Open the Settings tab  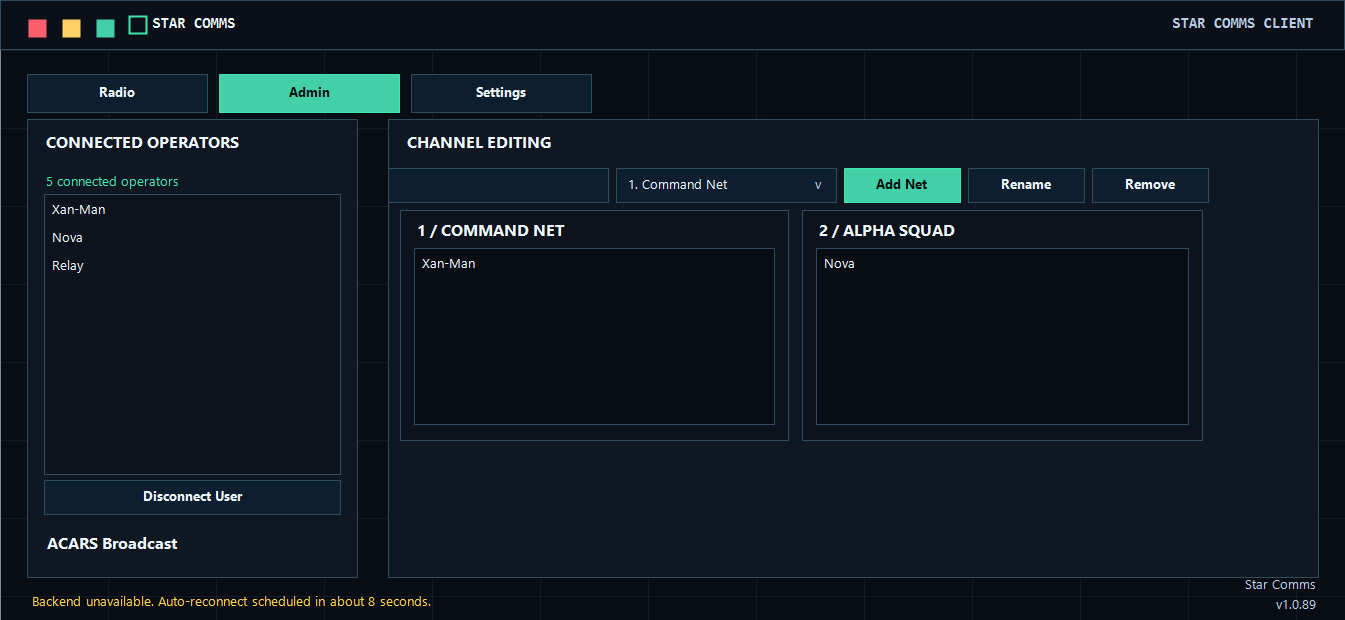pyautogui.click(x=501, y=93)
